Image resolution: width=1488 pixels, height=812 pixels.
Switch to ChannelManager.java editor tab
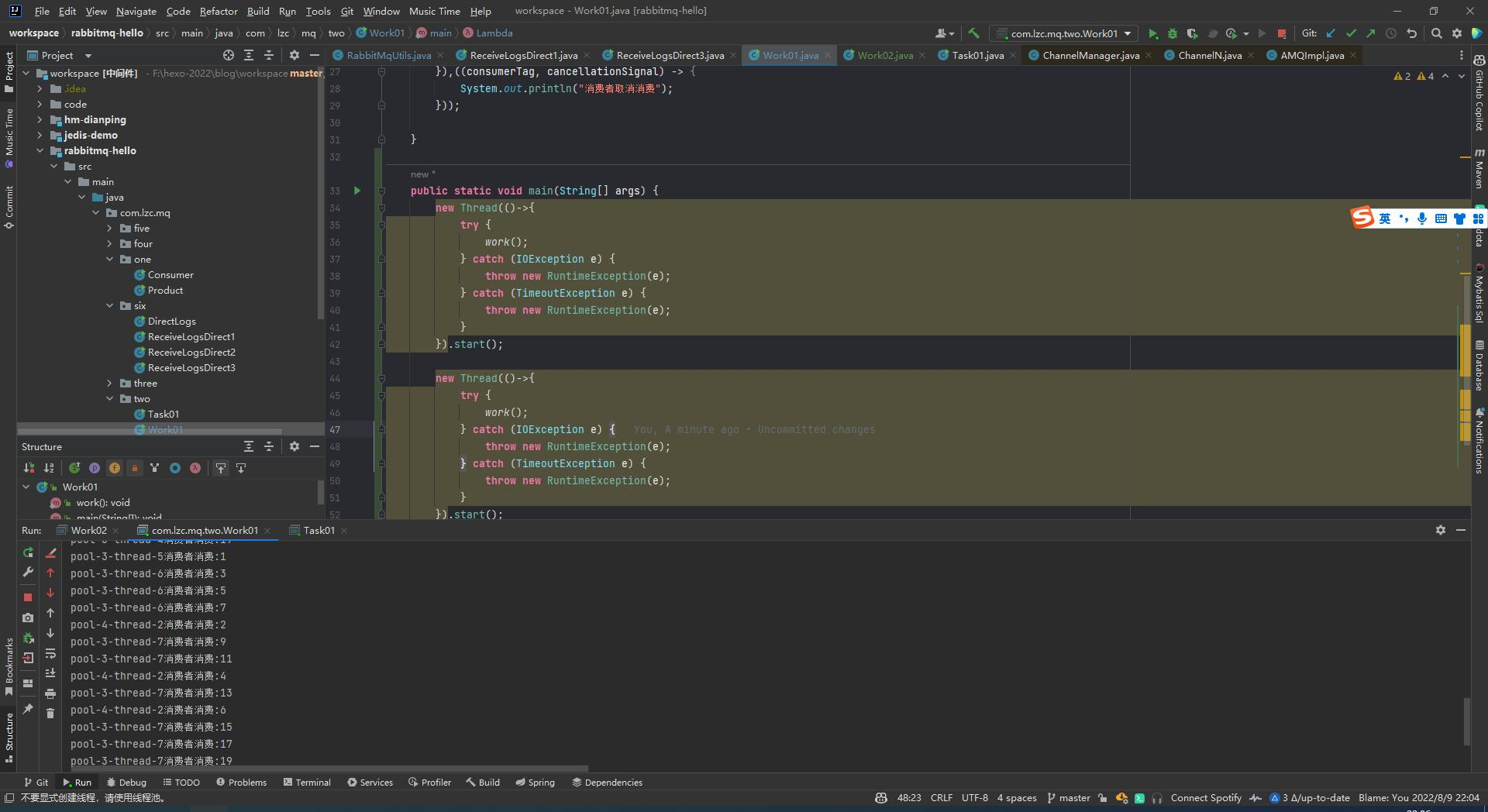[x=1090, y=55]
